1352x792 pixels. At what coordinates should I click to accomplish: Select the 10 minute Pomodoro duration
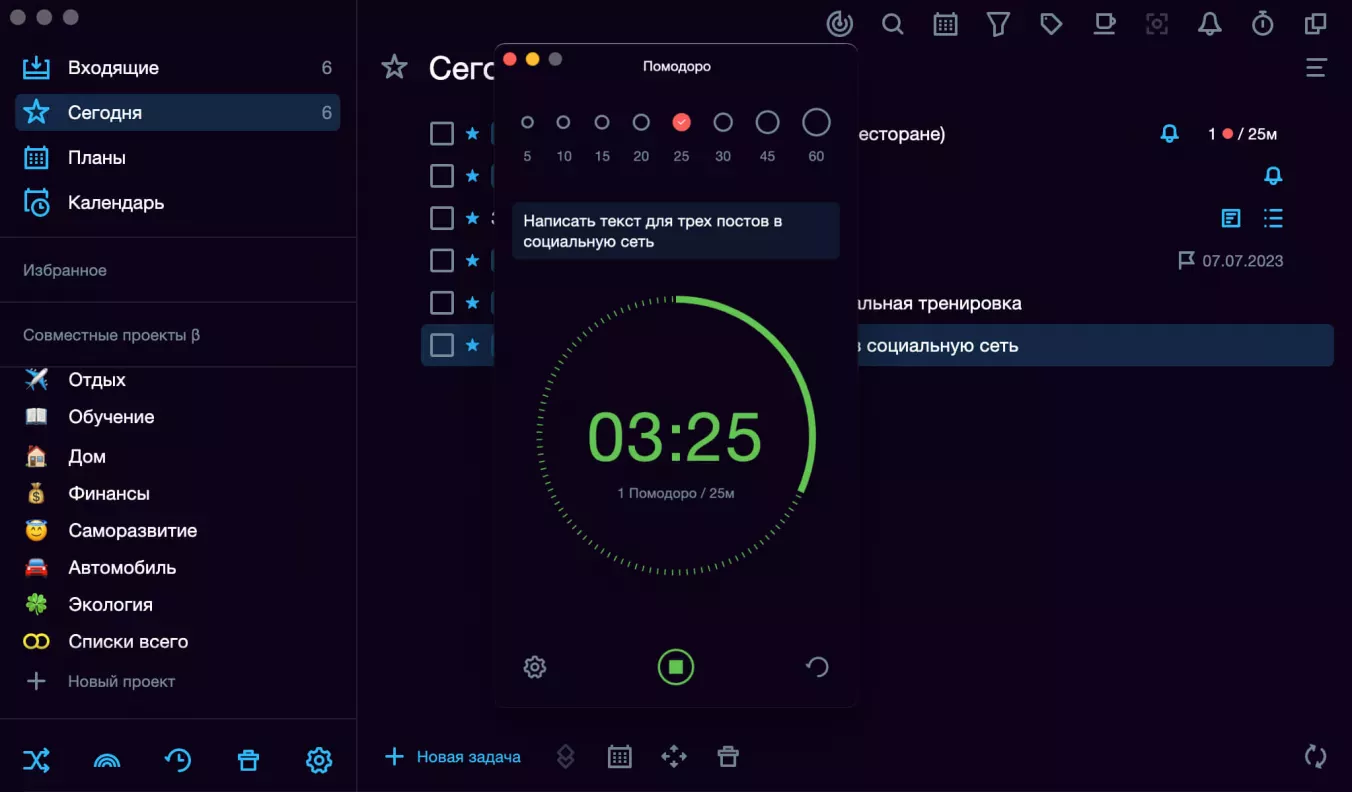(x=563, y=122)
